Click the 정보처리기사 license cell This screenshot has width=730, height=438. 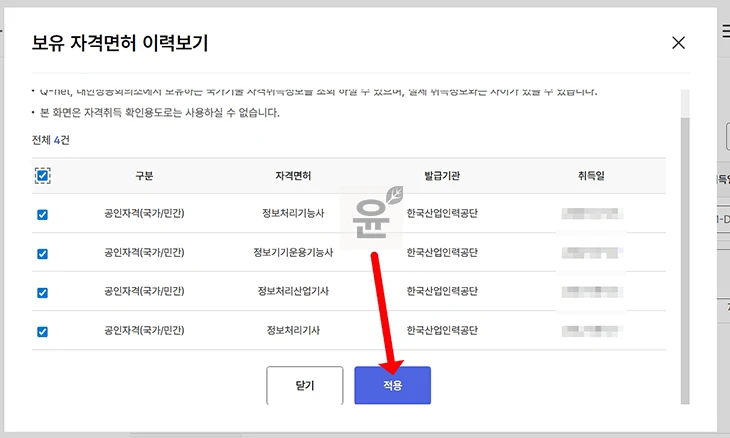(293, 330)
